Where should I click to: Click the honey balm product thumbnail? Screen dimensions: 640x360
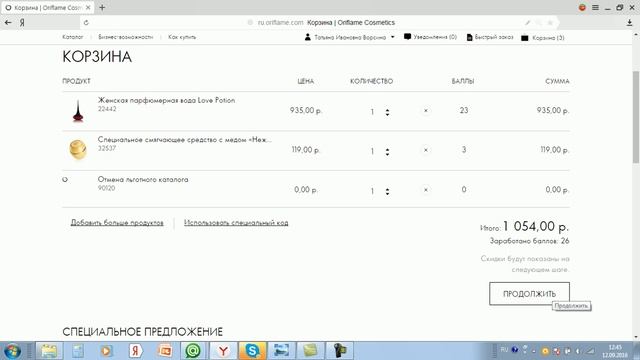[x=78, y=150]
